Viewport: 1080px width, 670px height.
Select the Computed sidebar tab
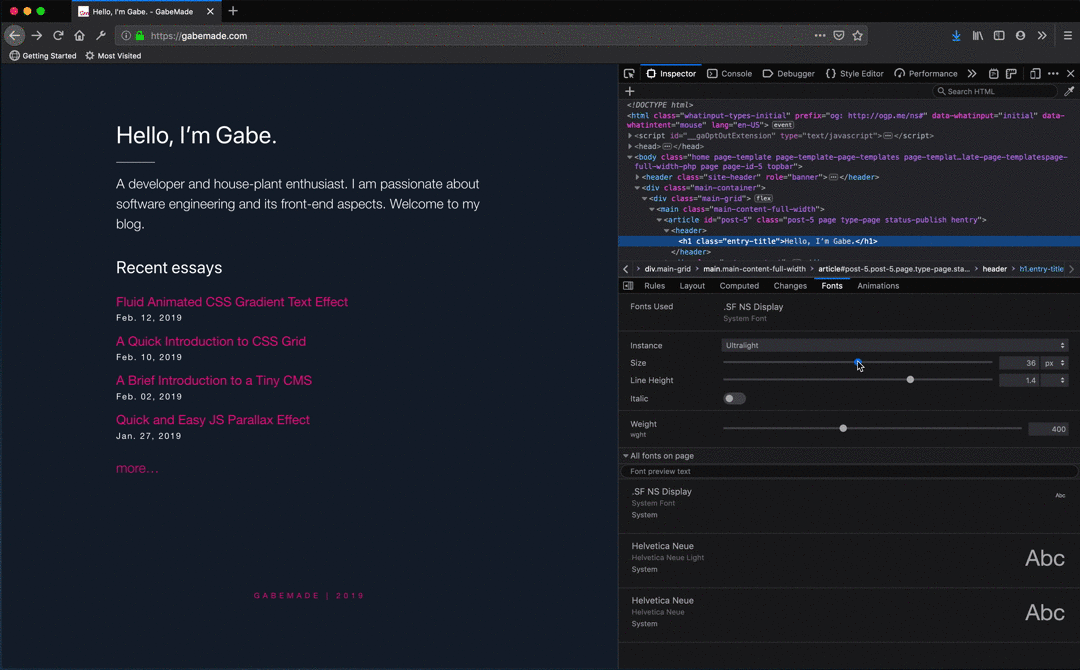point(739,286)
